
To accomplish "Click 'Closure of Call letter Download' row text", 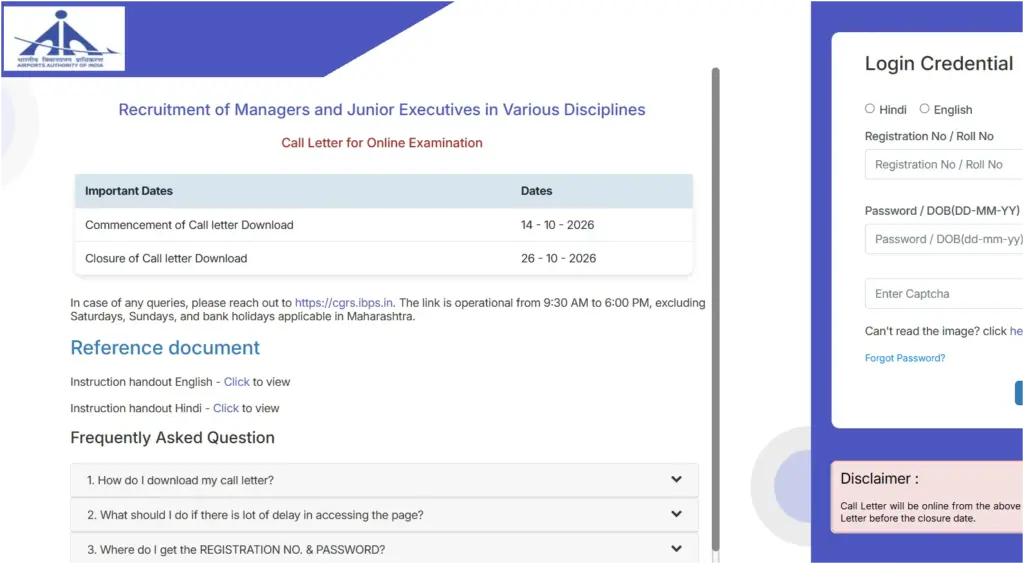I will pyautogui.click(x=166, y=258).
